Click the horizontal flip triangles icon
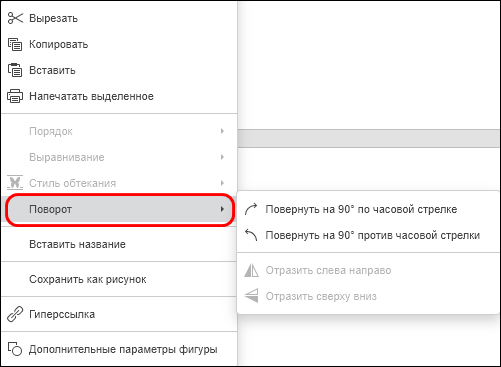501x367 pixels. pyautogui.click(x=251, y=270)
